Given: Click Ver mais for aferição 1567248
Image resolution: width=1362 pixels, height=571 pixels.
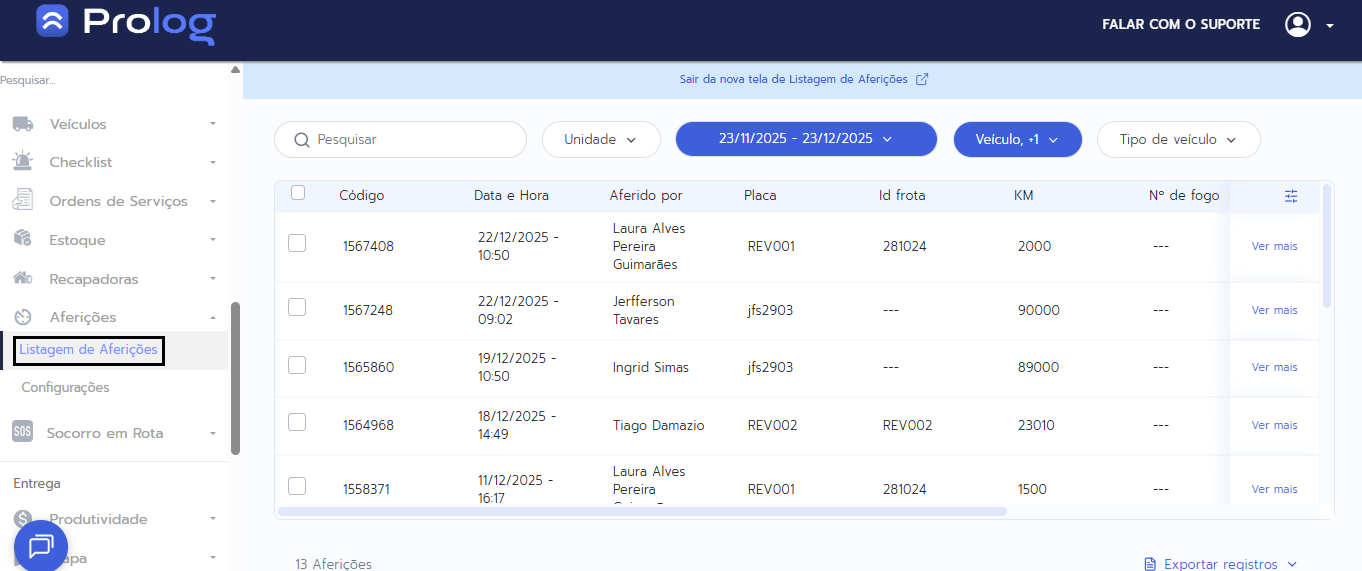Looking at the screenshot, I should [x=1274, y=310].
